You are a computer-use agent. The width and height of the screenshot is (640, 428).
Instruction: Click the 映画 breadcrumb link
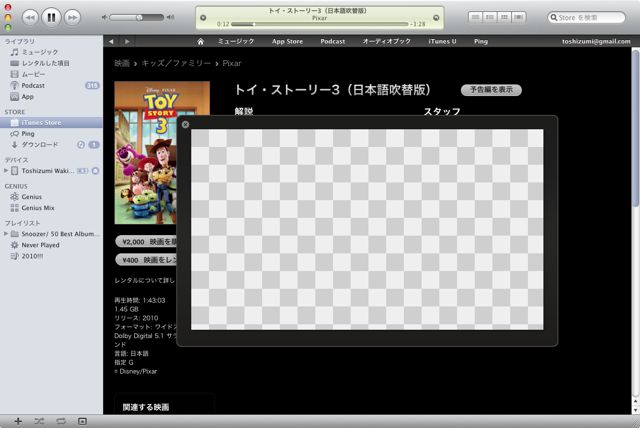click(122, 63)
